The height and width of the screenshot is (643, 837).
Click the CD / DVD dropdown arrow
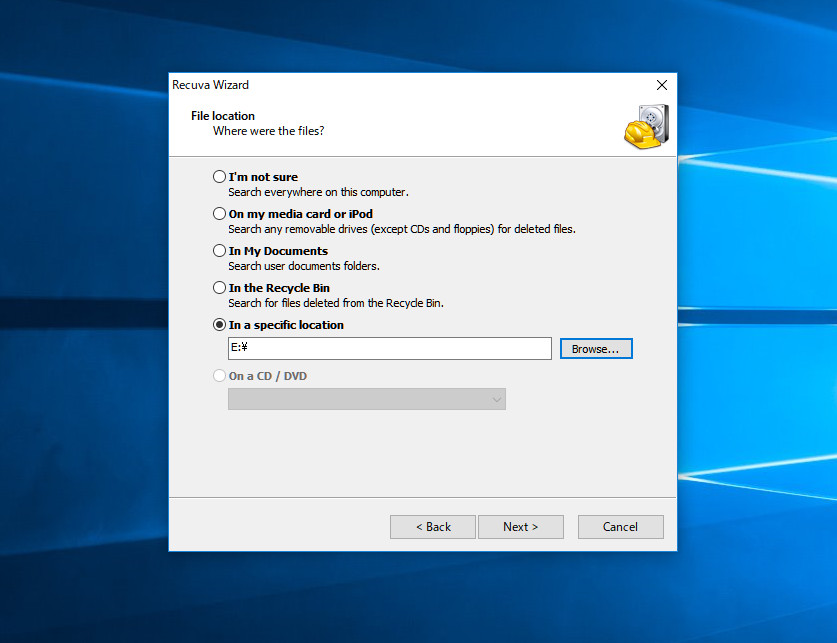tap(496, 399)
